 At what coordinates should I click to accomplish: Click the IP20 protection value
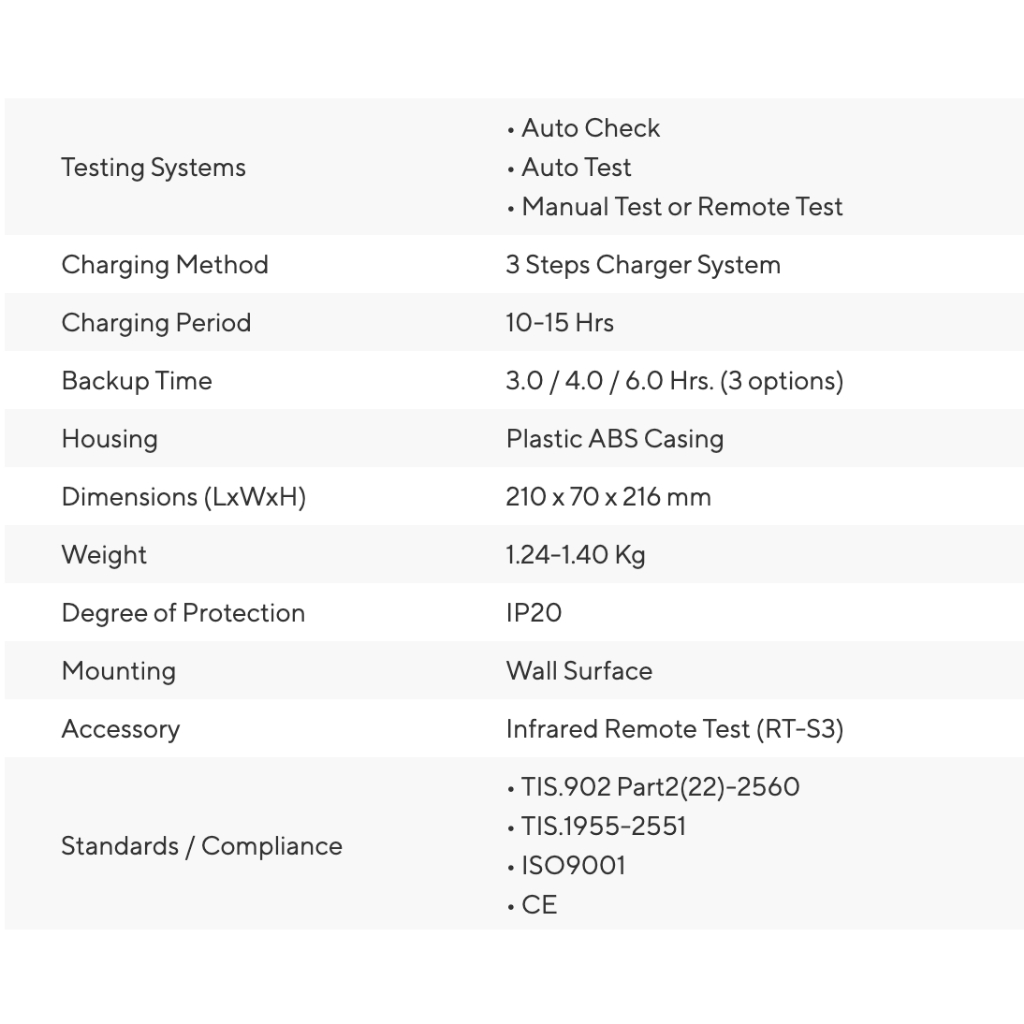534,613
